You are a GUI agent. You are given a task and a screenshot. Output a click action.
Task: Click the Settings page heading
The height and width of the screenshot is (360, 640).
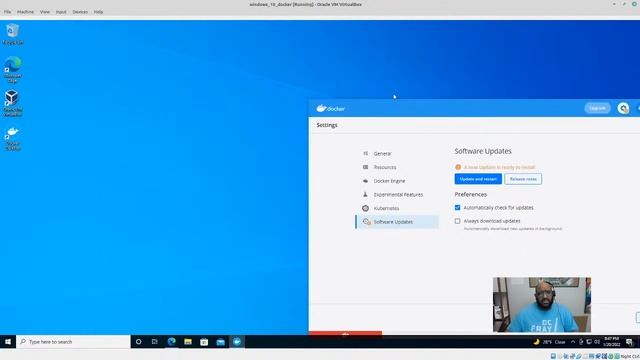[x=327, y=125]
